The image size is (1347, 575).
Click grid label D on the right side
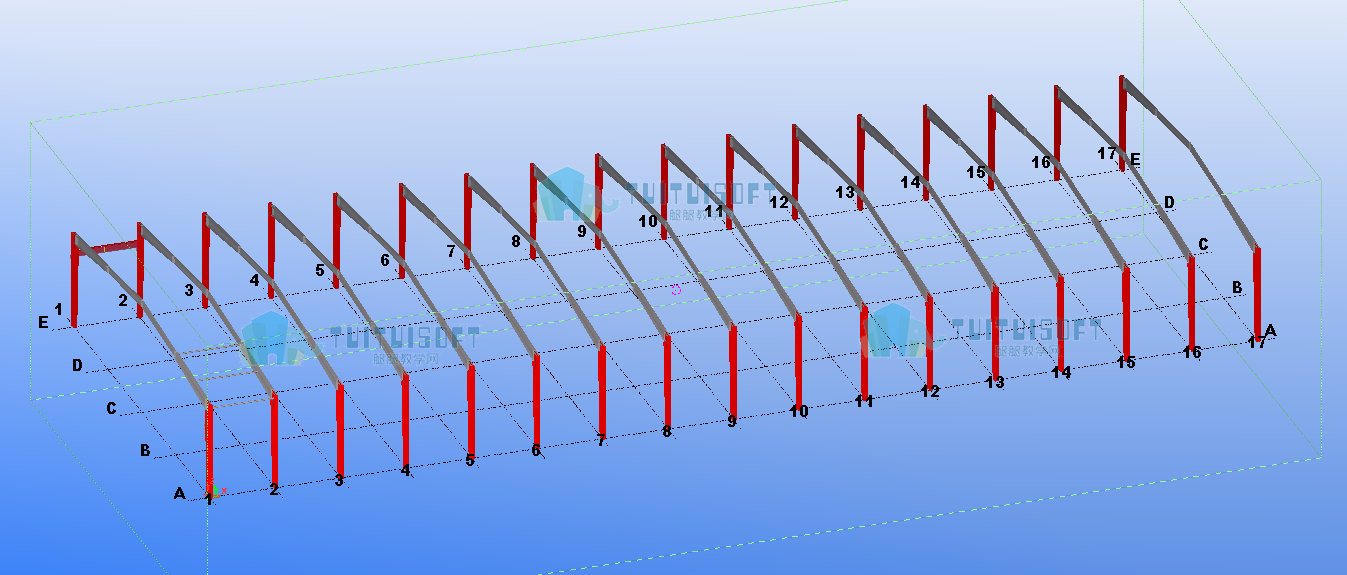[1169, 202]
